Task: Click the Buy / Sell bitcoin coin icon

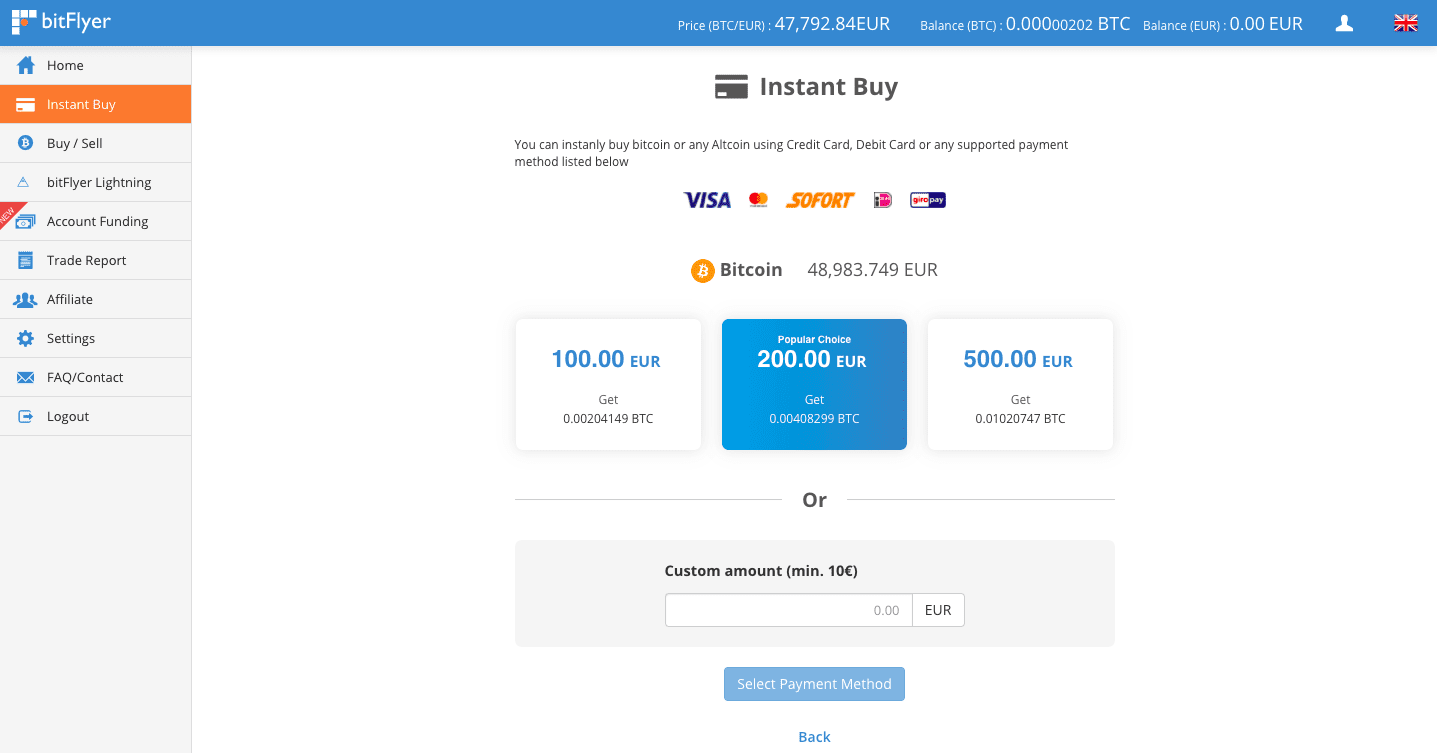Action: 26,143
